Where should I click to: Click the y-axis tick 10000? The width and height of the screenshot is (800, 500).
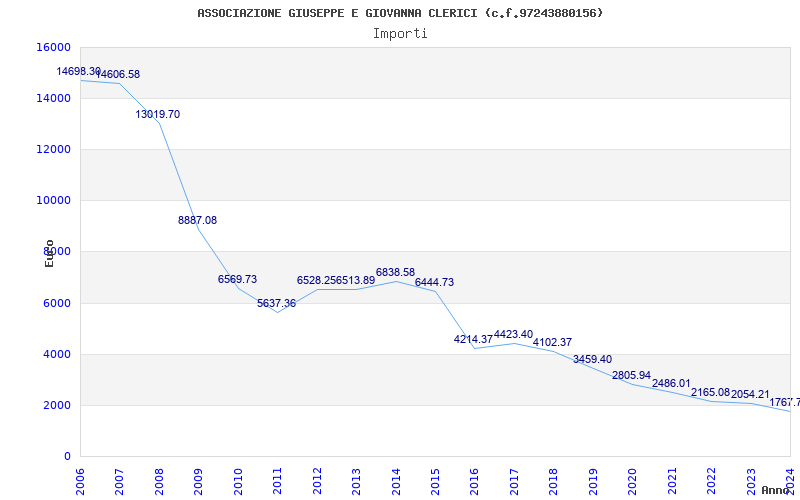[x=54, y=201]
